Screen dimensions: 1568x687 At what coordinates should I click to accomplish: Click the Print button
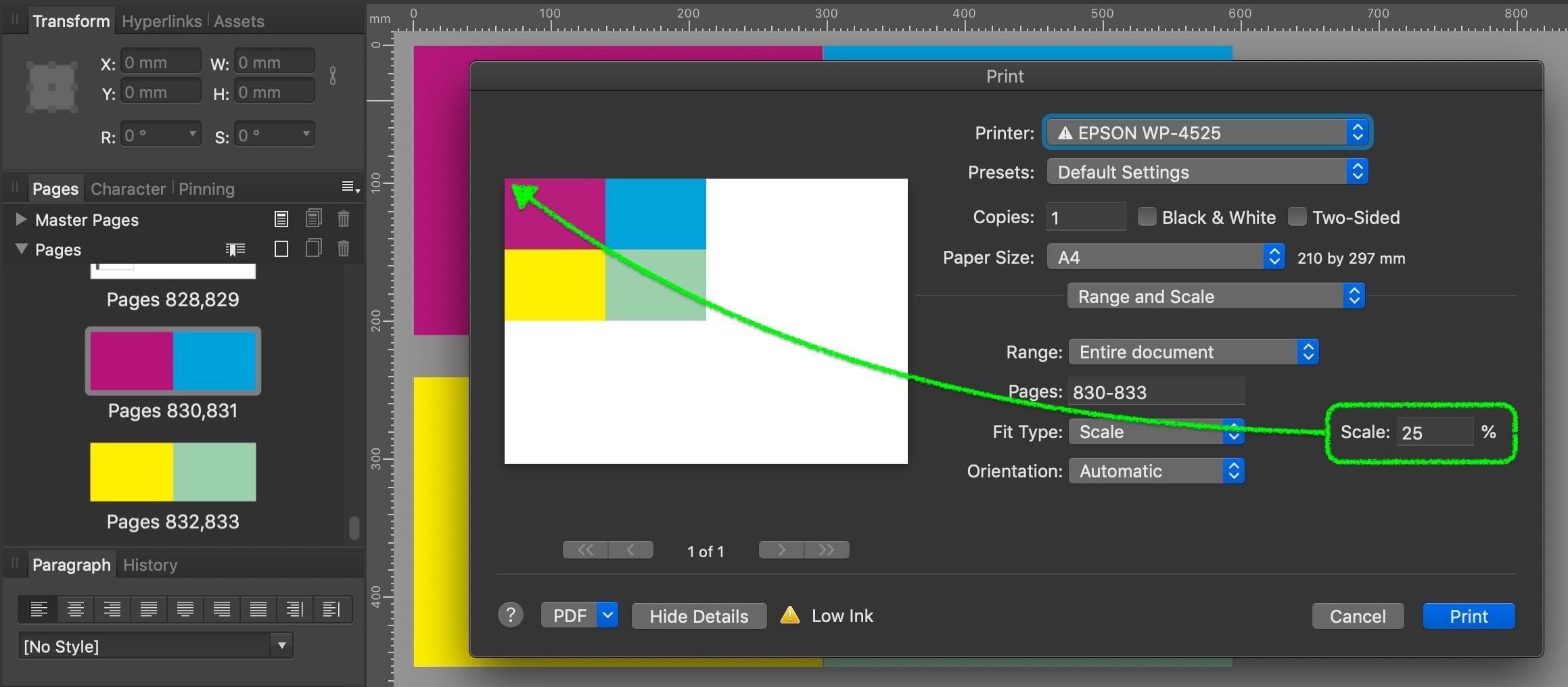point(1469,616)
